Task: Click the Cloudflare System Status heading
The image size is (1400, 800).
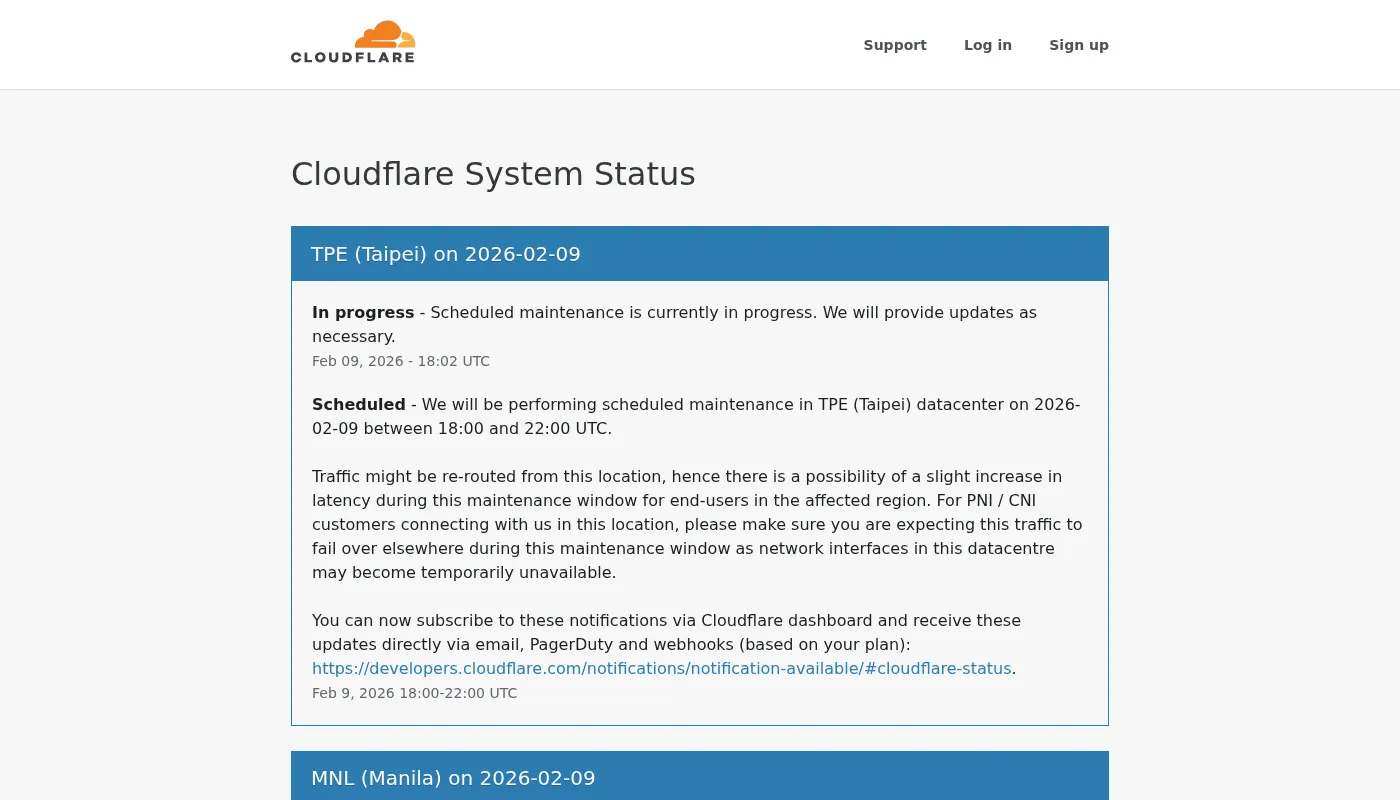Action: (x=493, y=174)
